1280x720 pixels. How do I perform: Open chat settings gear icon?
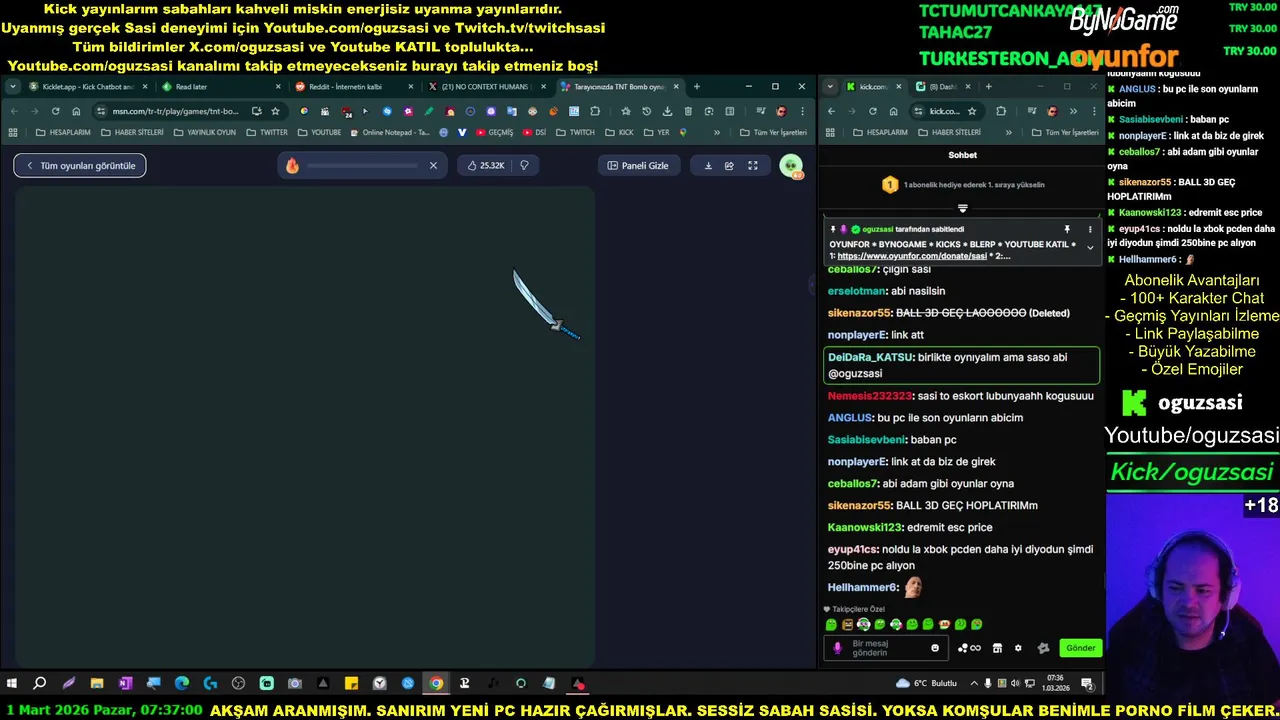1018,648
